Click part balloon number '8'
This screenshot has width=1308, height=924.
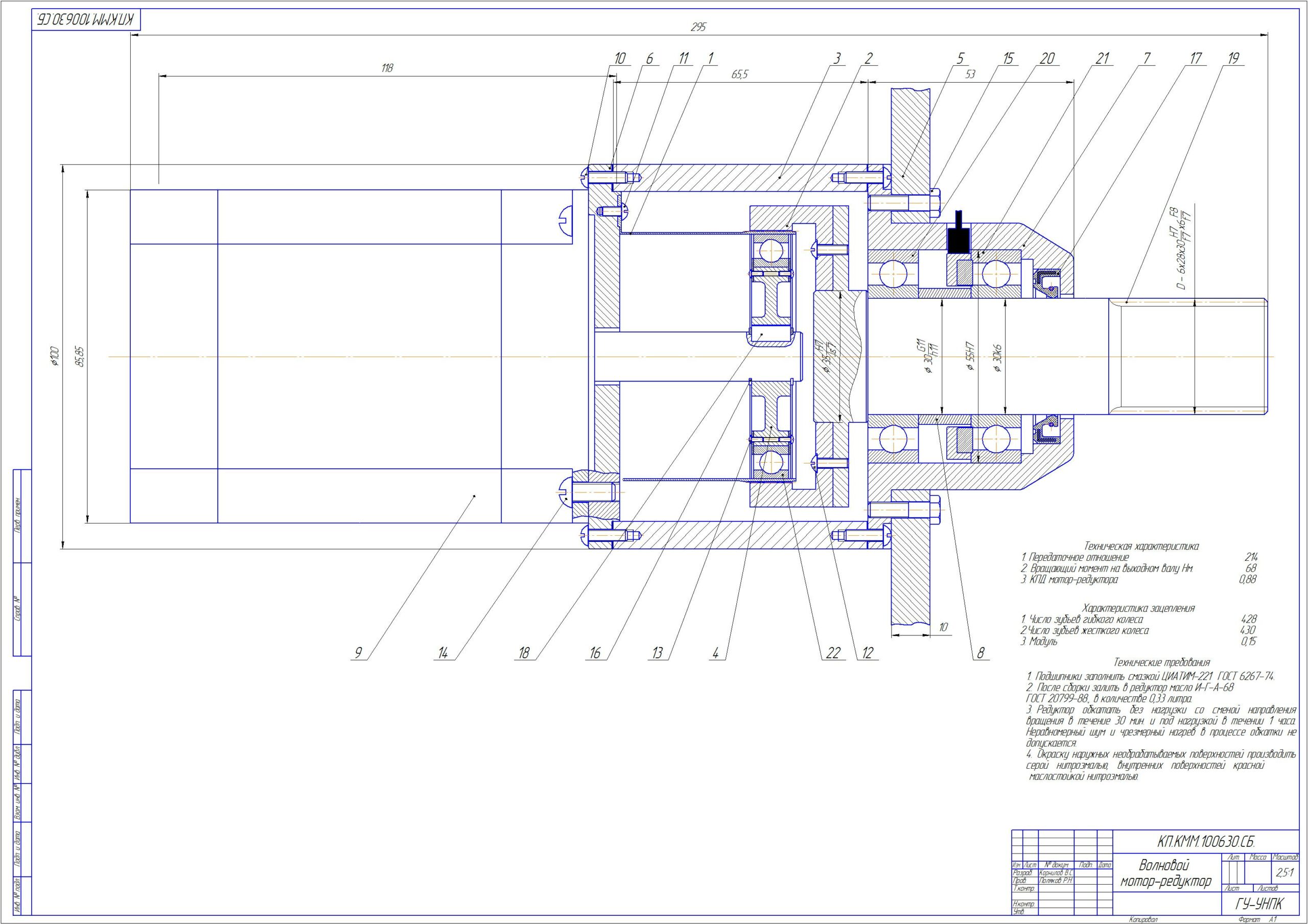[980, 653]
